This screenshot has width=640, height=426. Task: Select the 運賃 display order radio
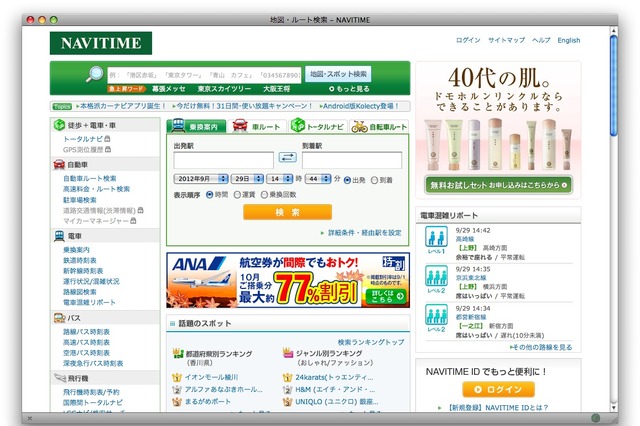tap(237, 195)
